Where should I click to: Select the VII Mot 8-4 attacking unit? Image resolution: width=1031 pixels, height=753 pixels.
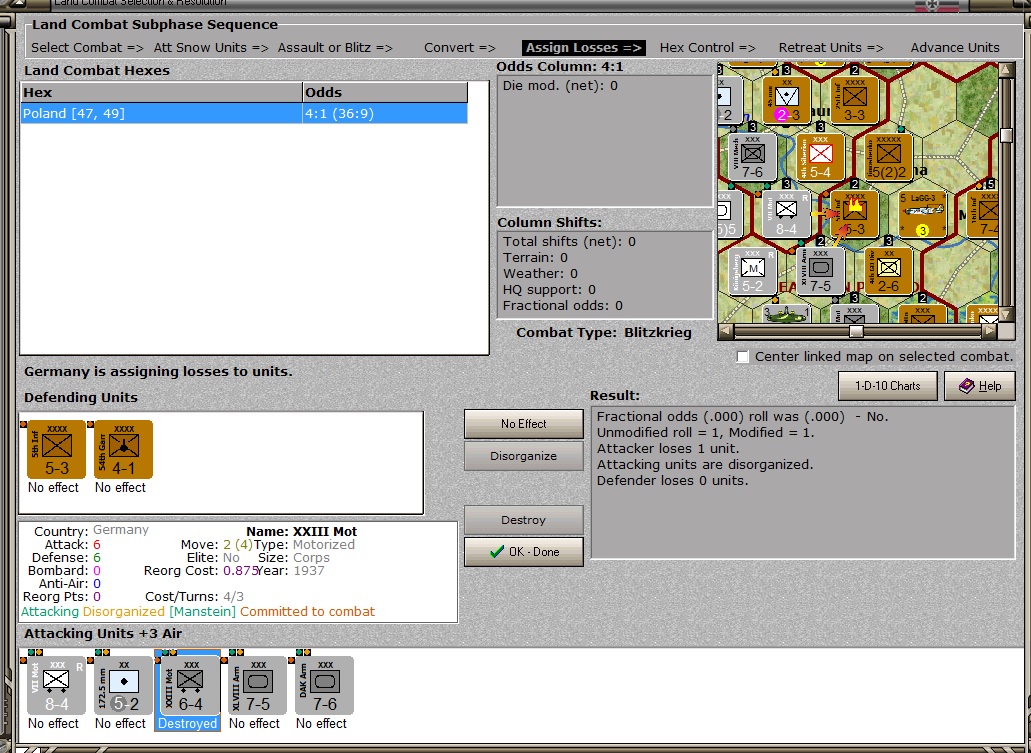click(x=56, y=685)
